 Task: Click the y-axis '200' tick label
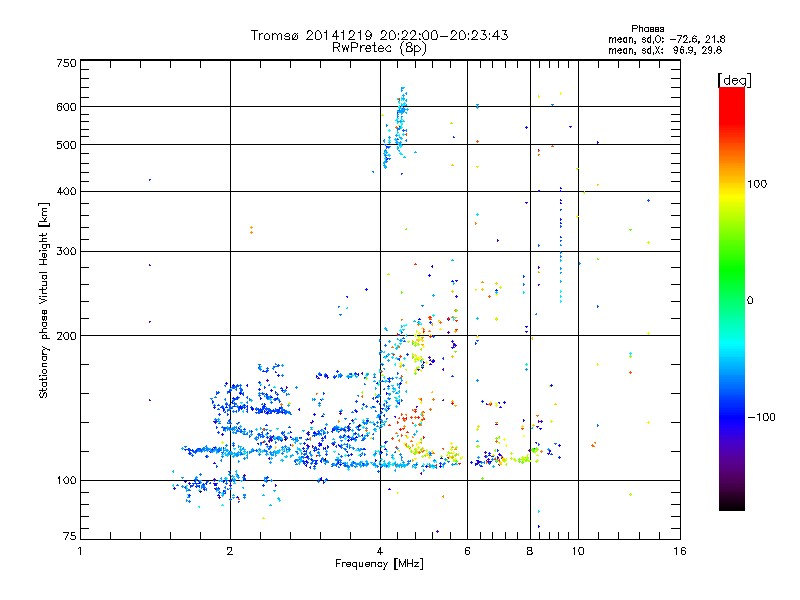(66, 336)
